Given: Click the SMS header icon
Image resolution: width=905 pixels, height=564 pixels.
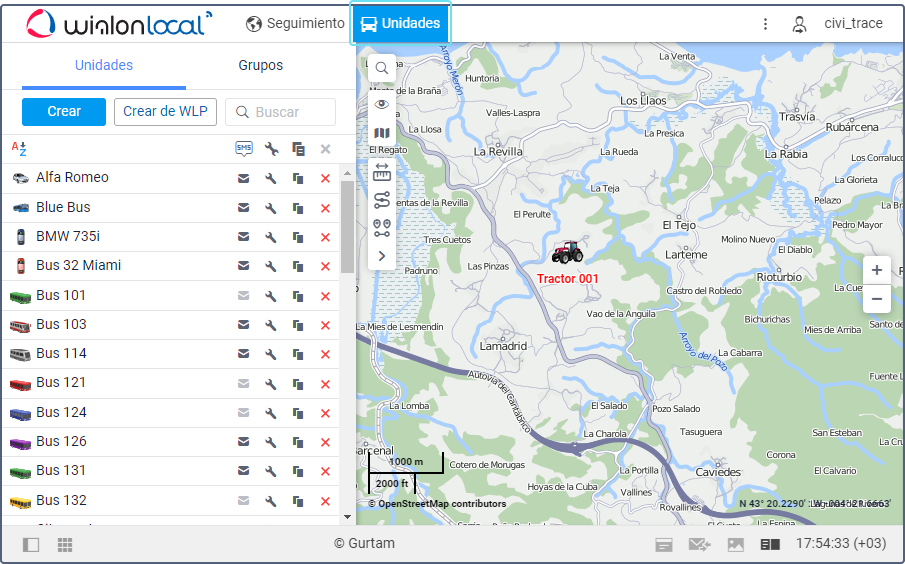Looking at the screenshot, I should (x=244, y=149).
